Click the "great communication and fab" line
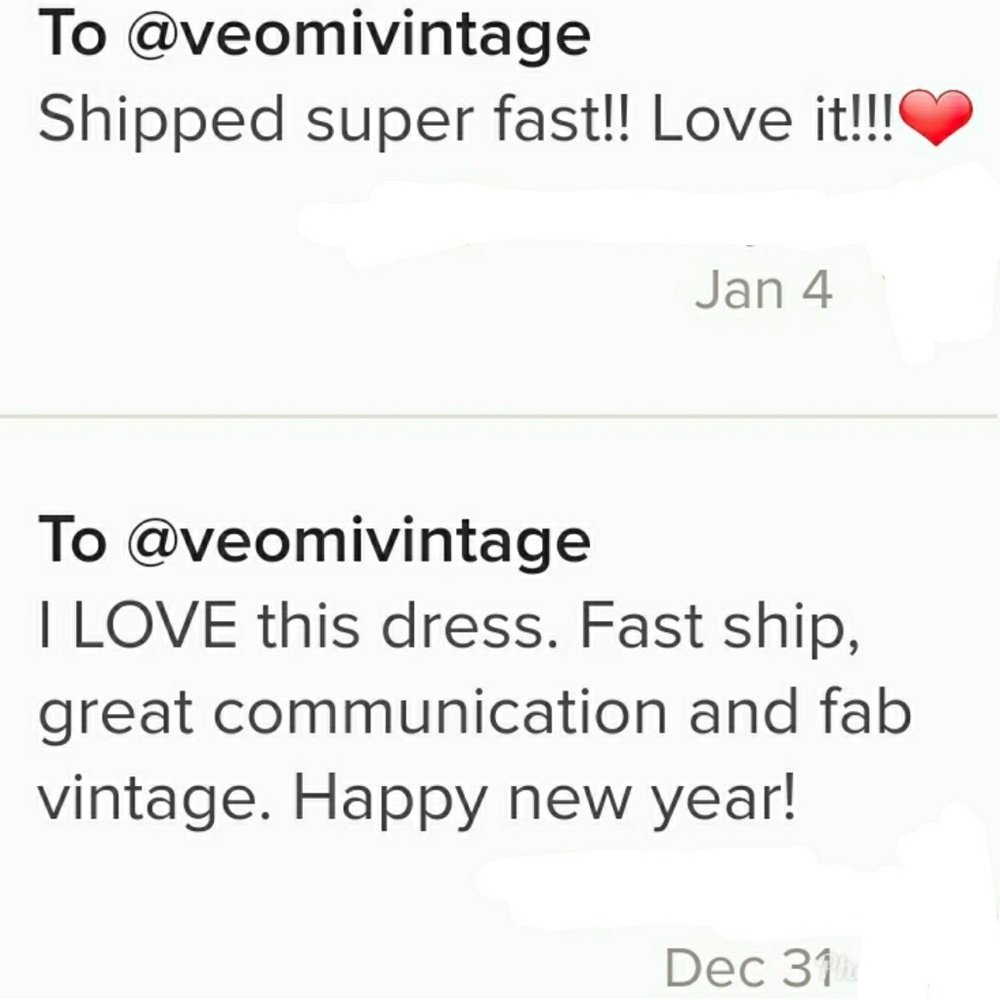This screenshot has width=1000, height=1000. [x=474, y=712]
